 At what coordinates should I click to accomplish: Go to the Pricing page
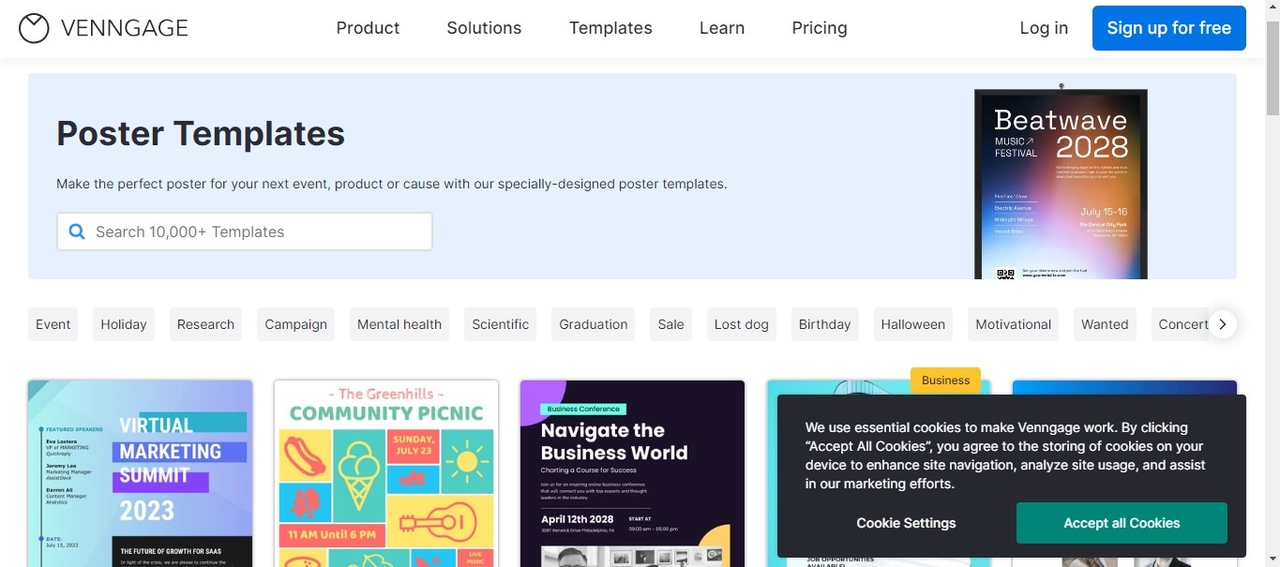(819, 28)
